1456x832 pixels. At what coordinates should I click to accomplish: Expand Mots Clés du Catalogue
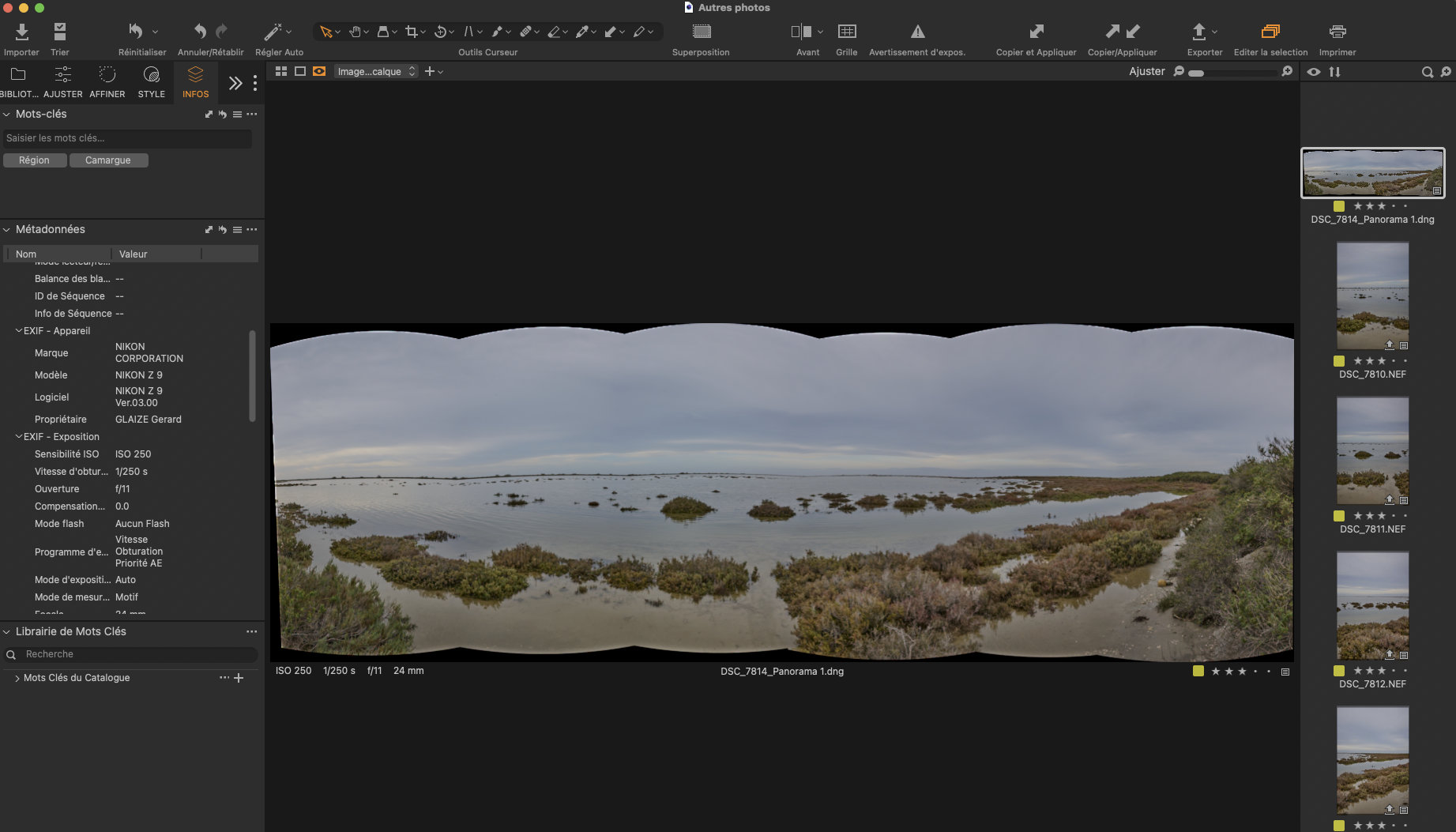click(17, 678)
